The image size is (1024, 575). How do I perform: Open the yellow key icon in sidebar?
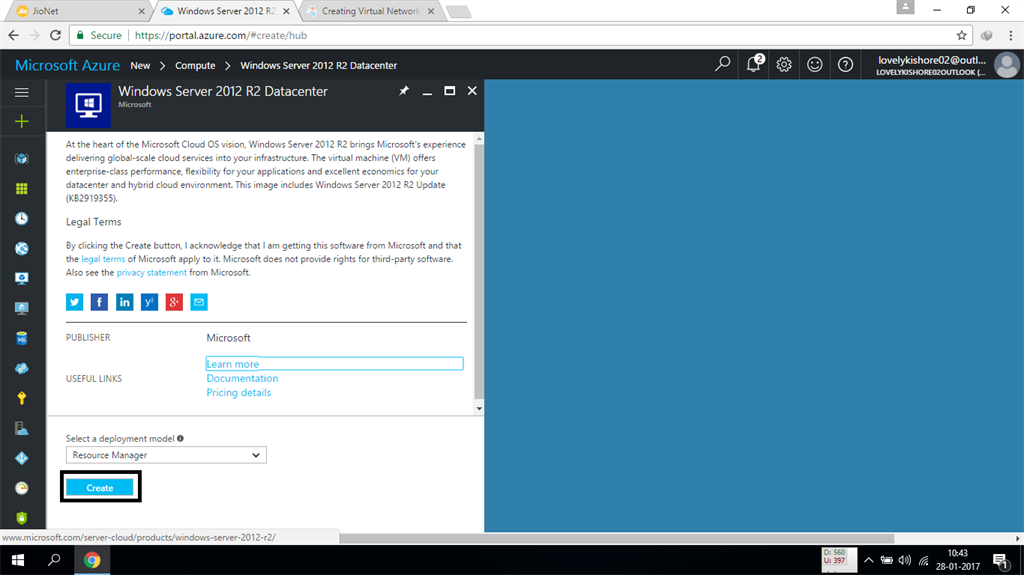coord(22,398)
